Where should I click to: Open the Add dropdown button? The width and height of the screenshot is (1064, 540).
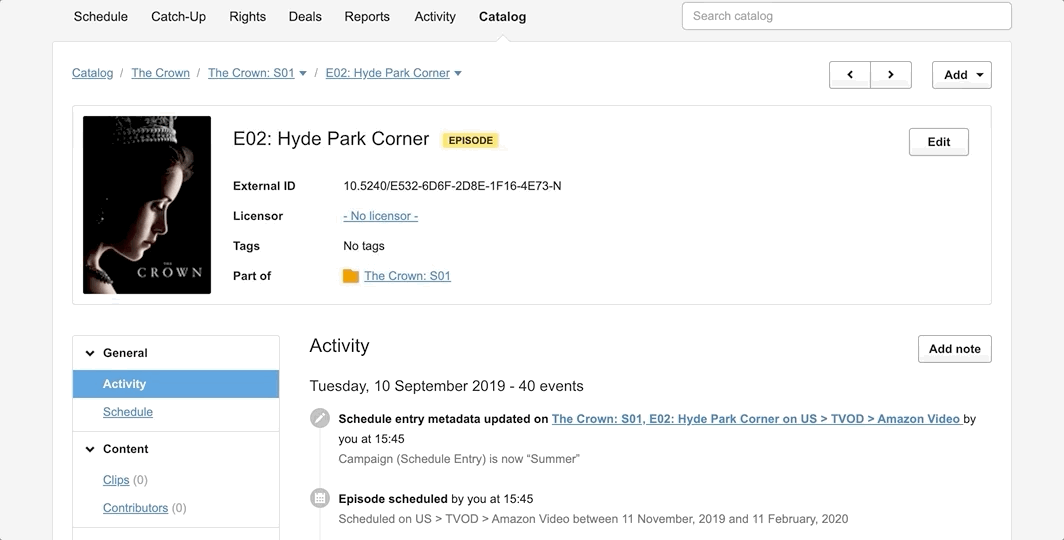coord(961,75)
